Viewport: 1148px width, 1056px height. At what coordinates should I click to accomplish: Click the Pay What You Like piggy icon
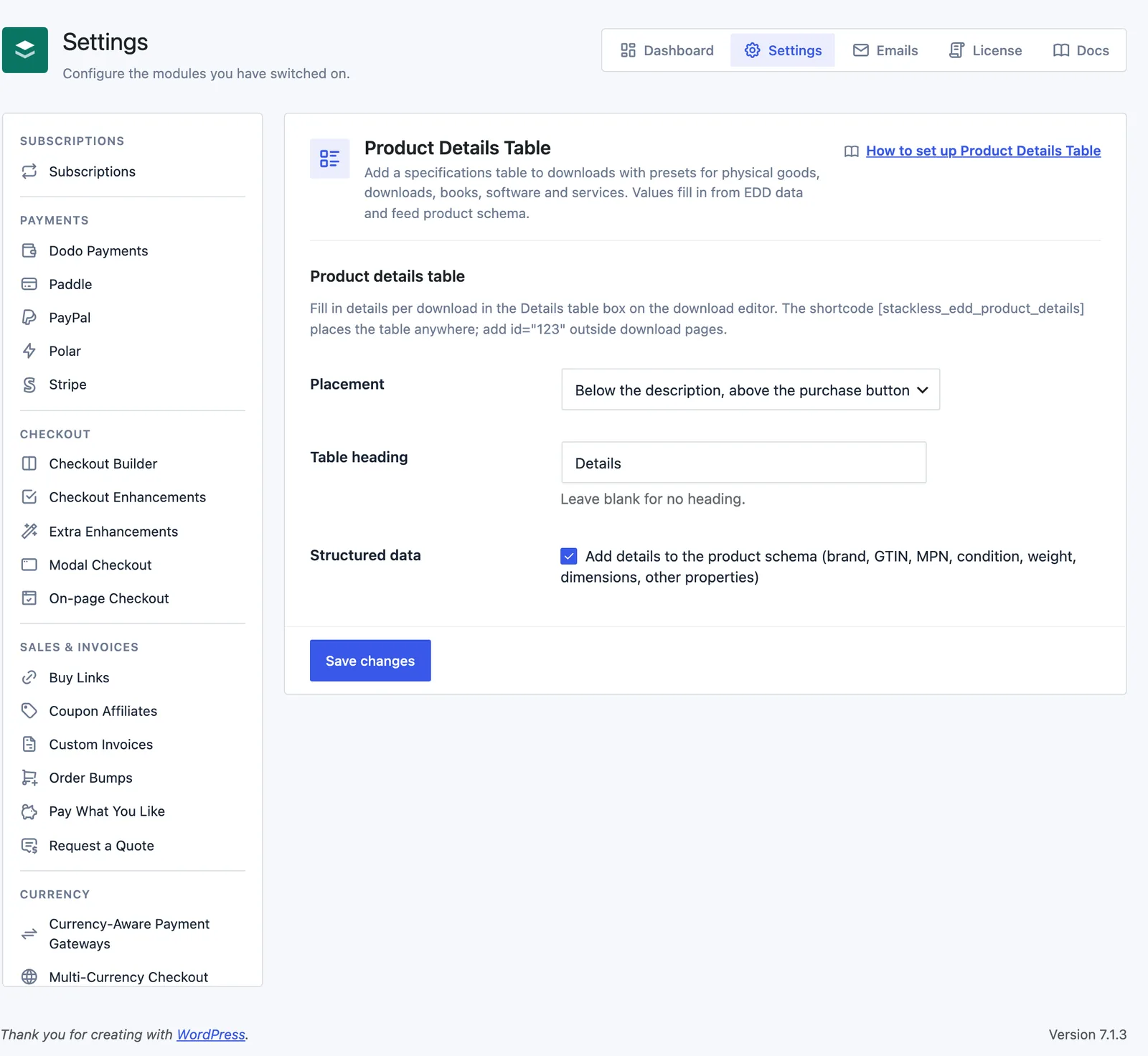point(29,811)
